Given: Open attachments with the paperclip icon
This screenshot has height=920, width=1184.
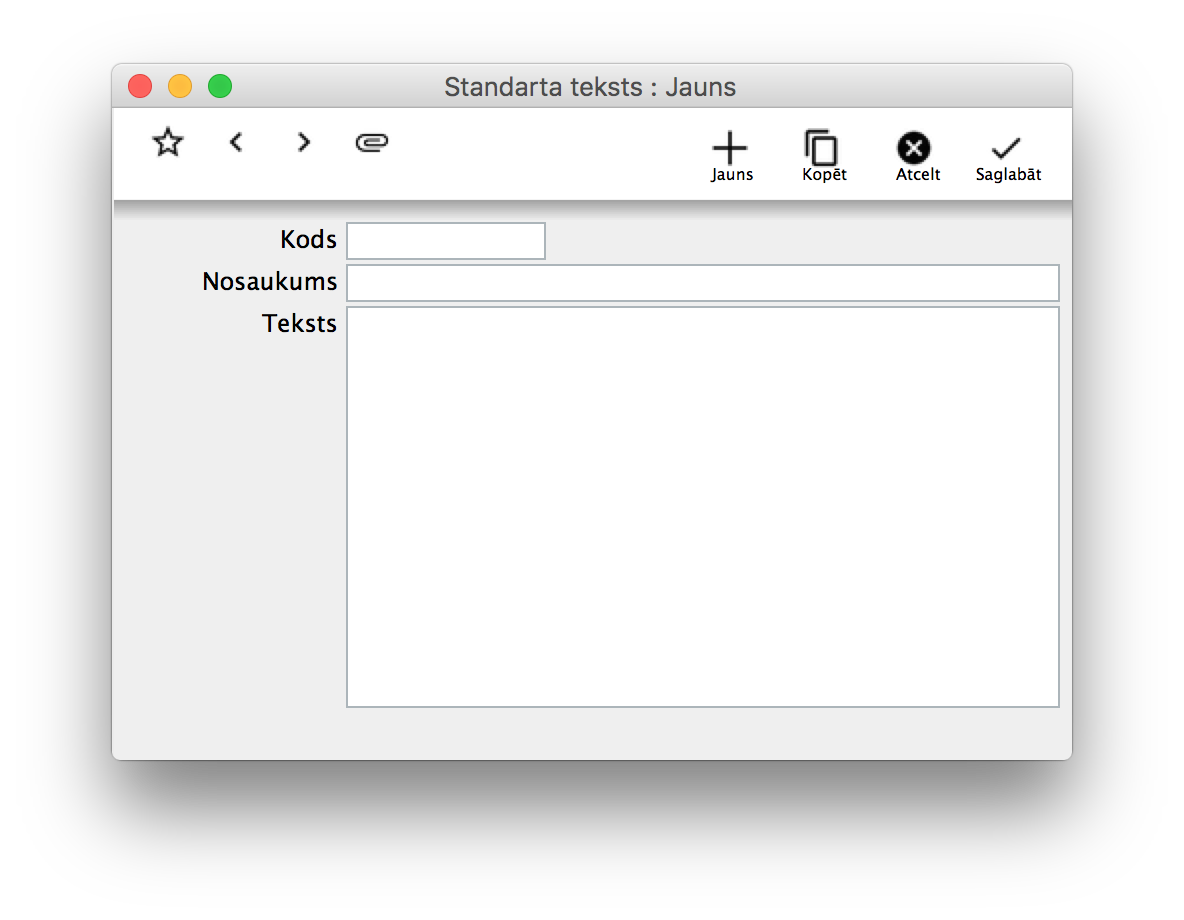Looking at the screenshot, I should [x=372, y=143].
